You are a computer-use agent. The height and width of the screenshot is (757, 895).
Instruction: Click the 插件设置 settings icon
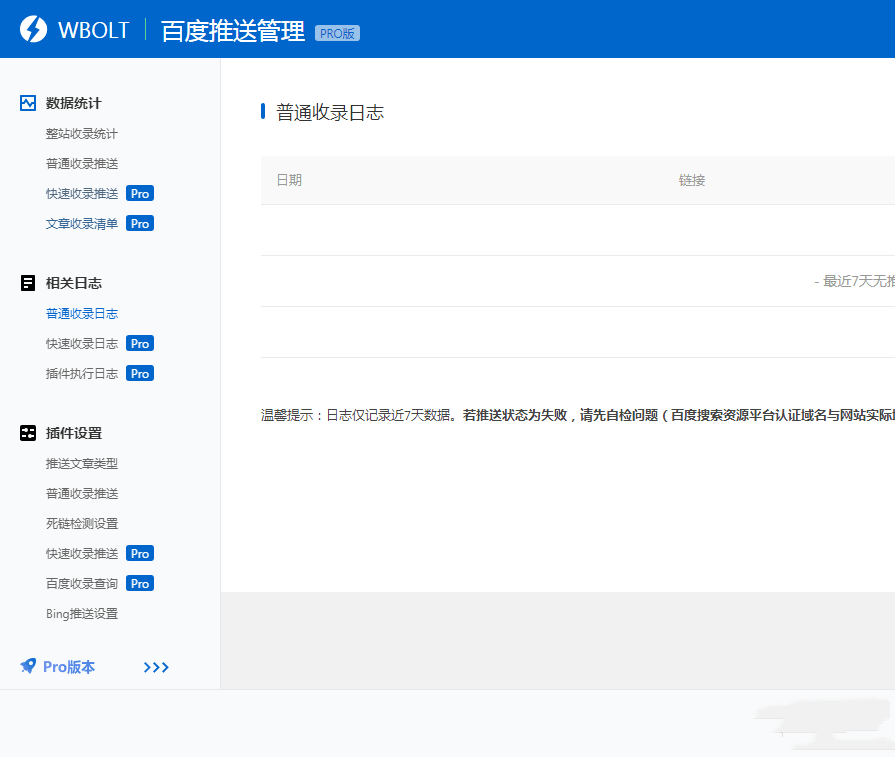point(28,433)
